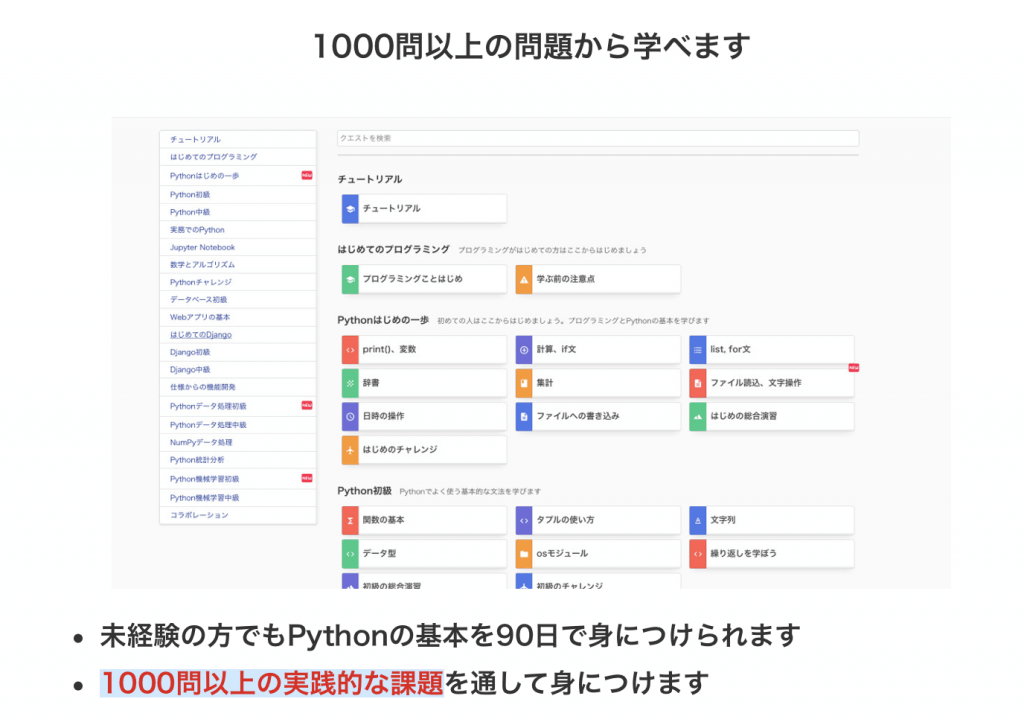The width and height of the screenshot is (1024, 725).
Task: Open はじめてのDjango sidebar link
Action: tap(200, 335)
